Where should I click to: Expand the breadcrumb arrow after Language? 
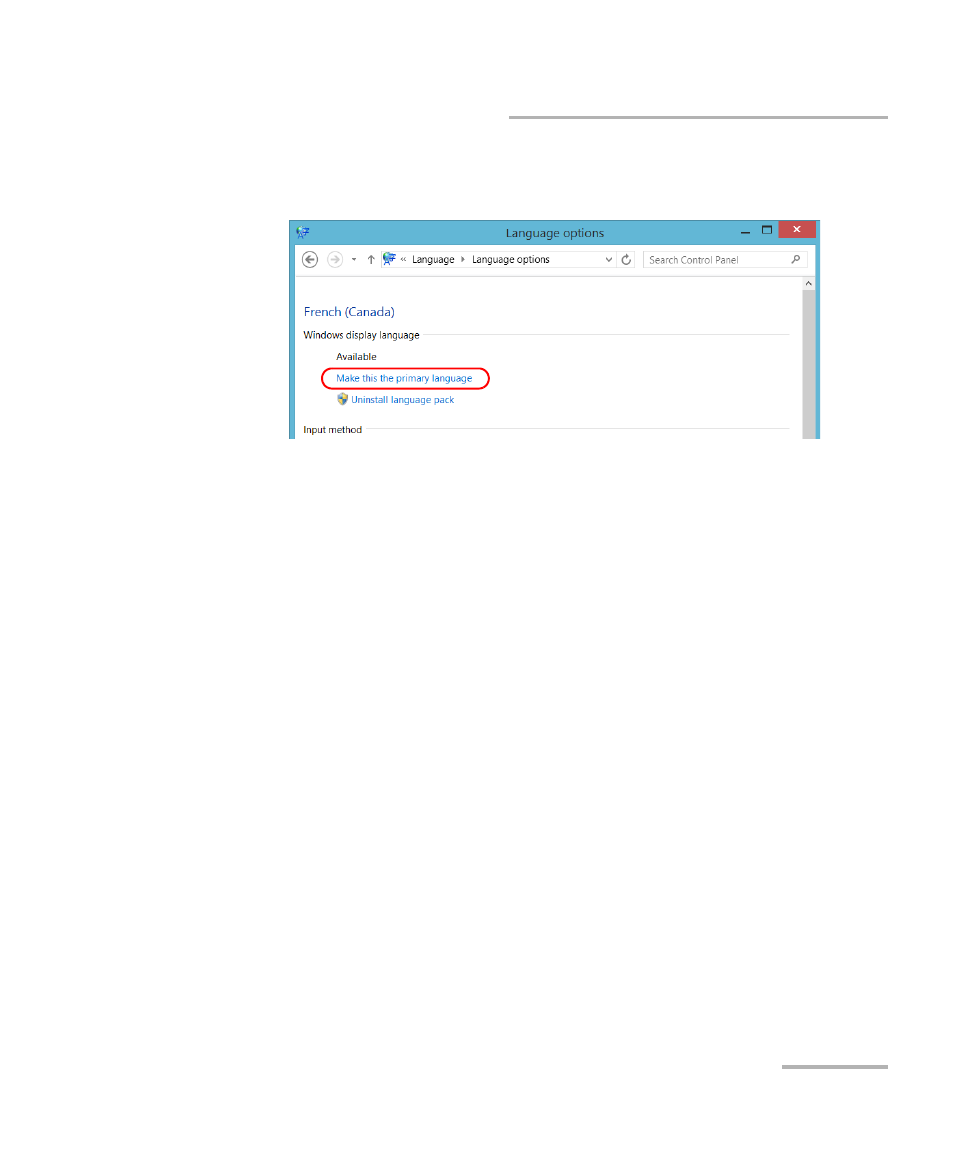(463, 260)
